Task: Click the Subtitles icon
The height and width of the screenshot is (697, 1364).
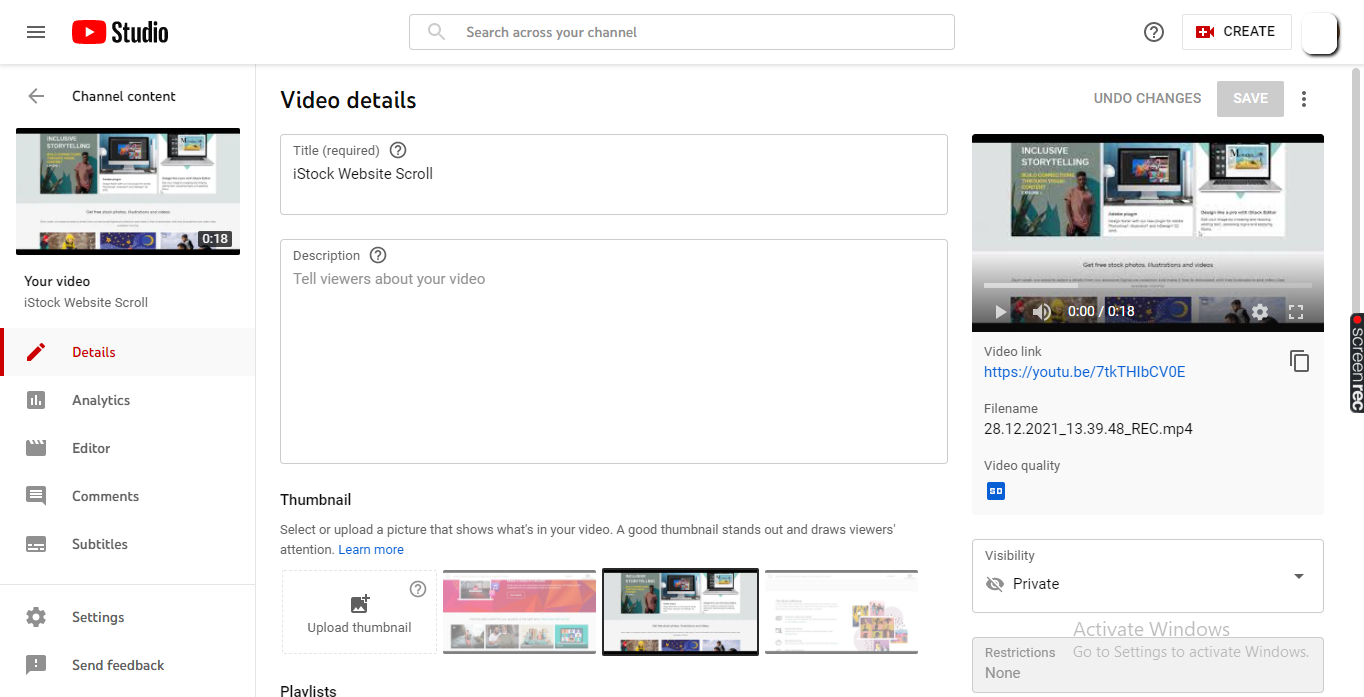Action: pyautogui.click(x=36, y=544)
